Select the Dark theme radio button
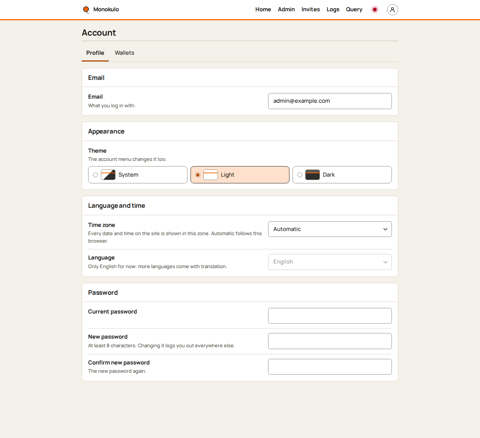Viewport: 480px width, 438px height. point(300,175)
